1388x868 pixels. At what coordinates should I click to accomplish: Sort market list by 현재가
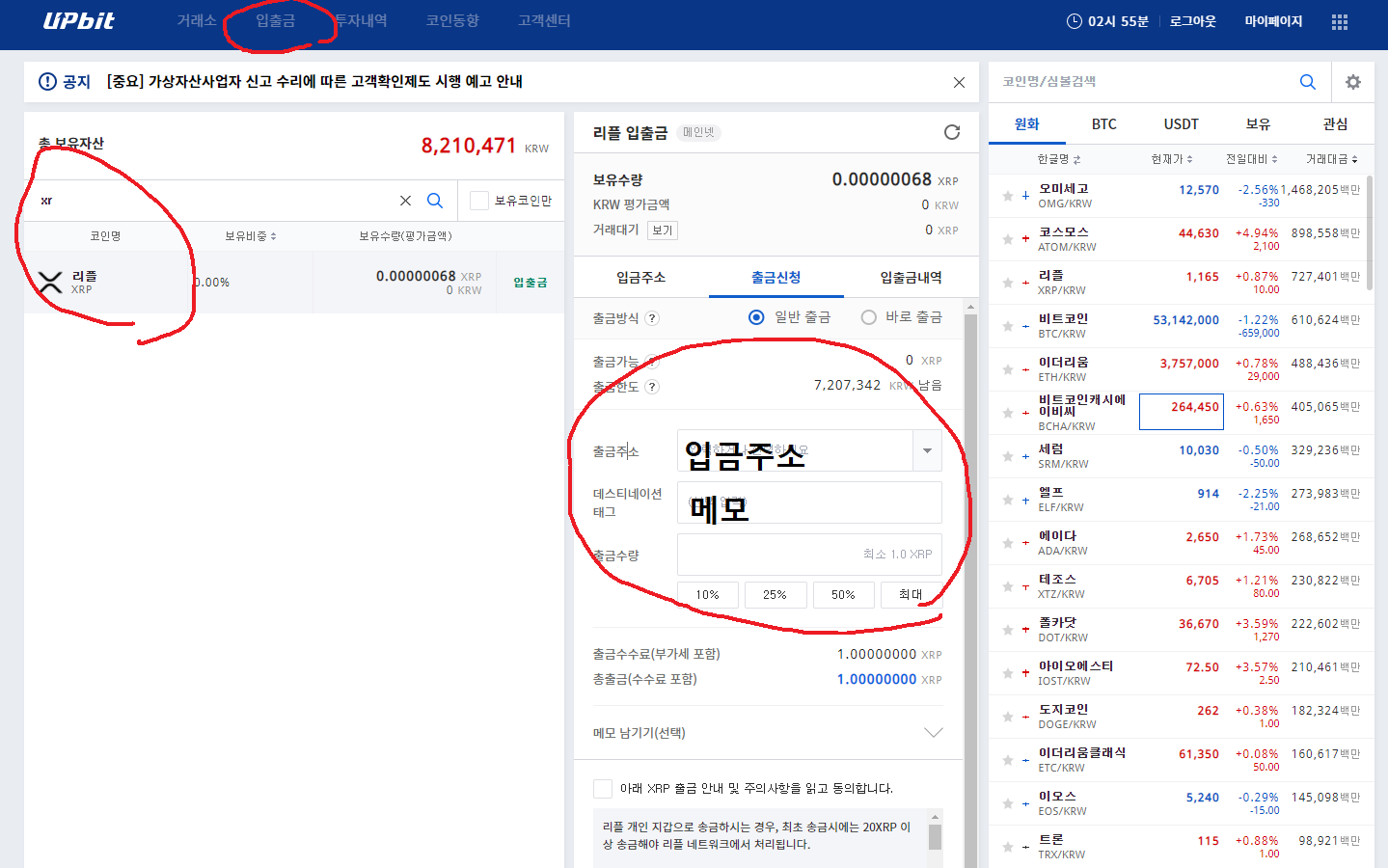coord(1172,159)
